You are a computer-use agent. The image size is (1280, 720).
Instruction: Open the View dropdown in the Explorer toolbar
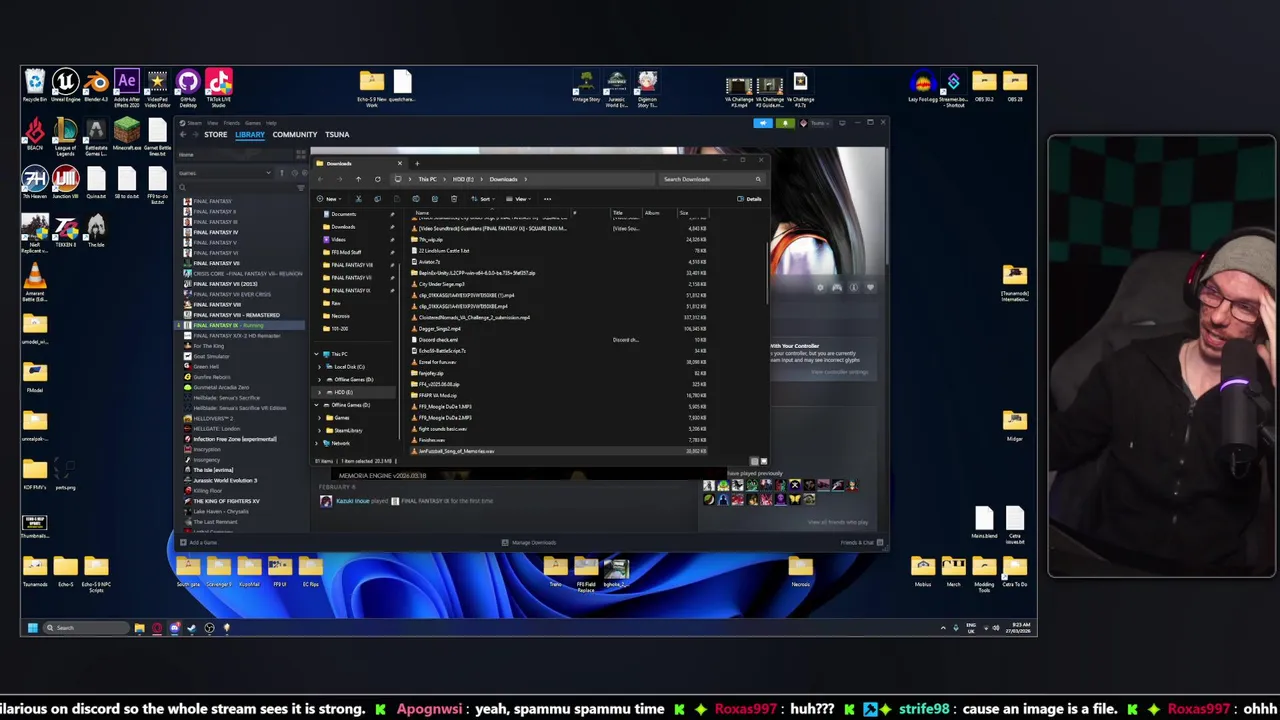click(521, 199)
